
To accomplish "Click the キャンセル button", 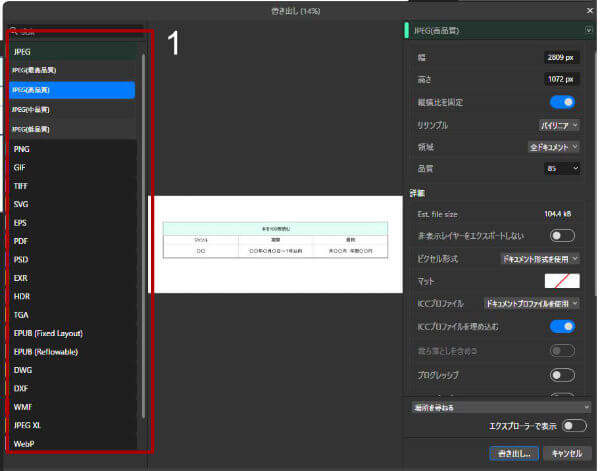I will (x=566, y=453).
